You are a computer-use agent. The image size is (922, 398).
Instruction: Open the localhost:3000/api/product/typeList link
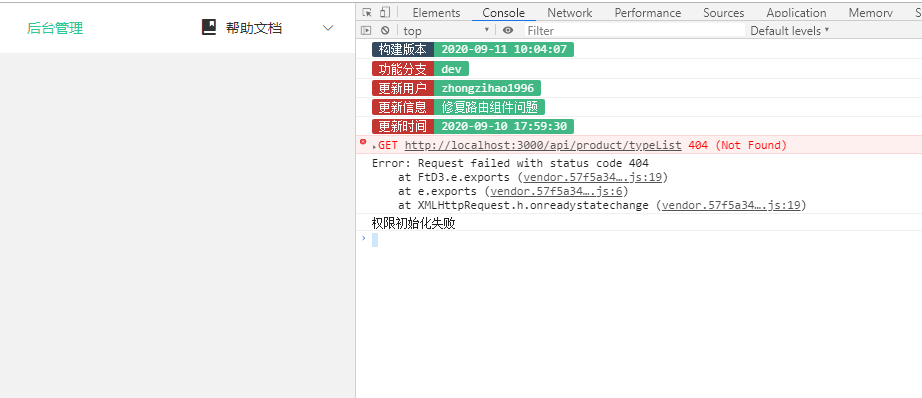click(543, 145)
